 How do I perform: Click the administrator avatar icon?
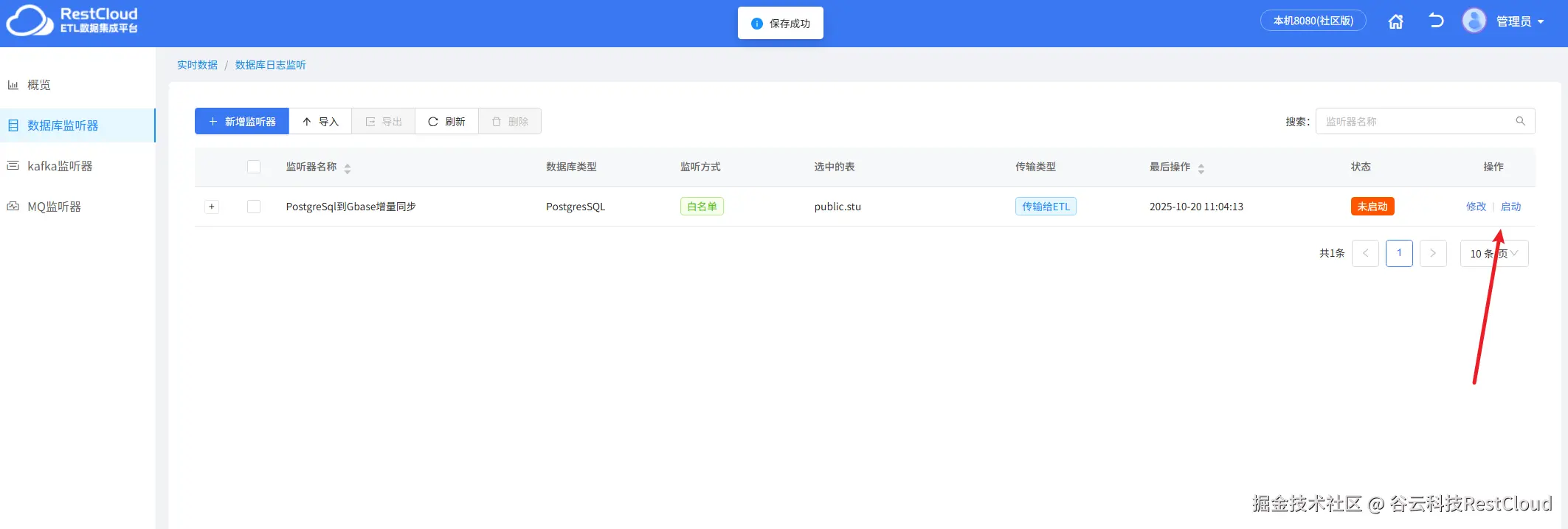point(1474,21)
